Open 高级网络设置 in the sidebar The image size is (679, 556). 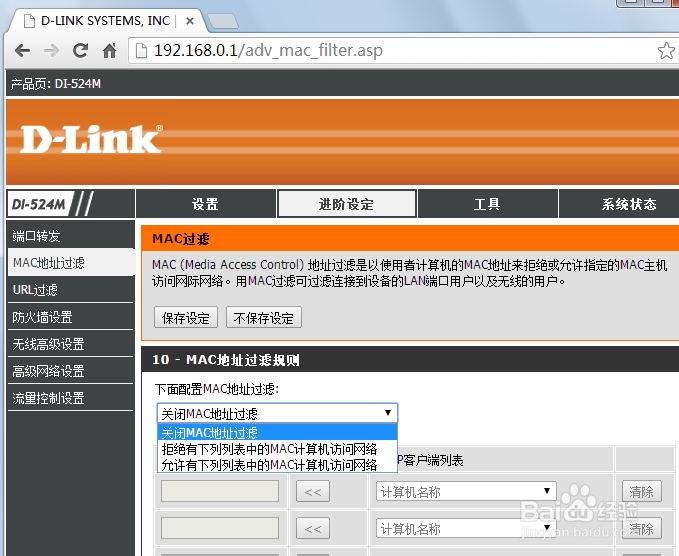pos(71,371)
